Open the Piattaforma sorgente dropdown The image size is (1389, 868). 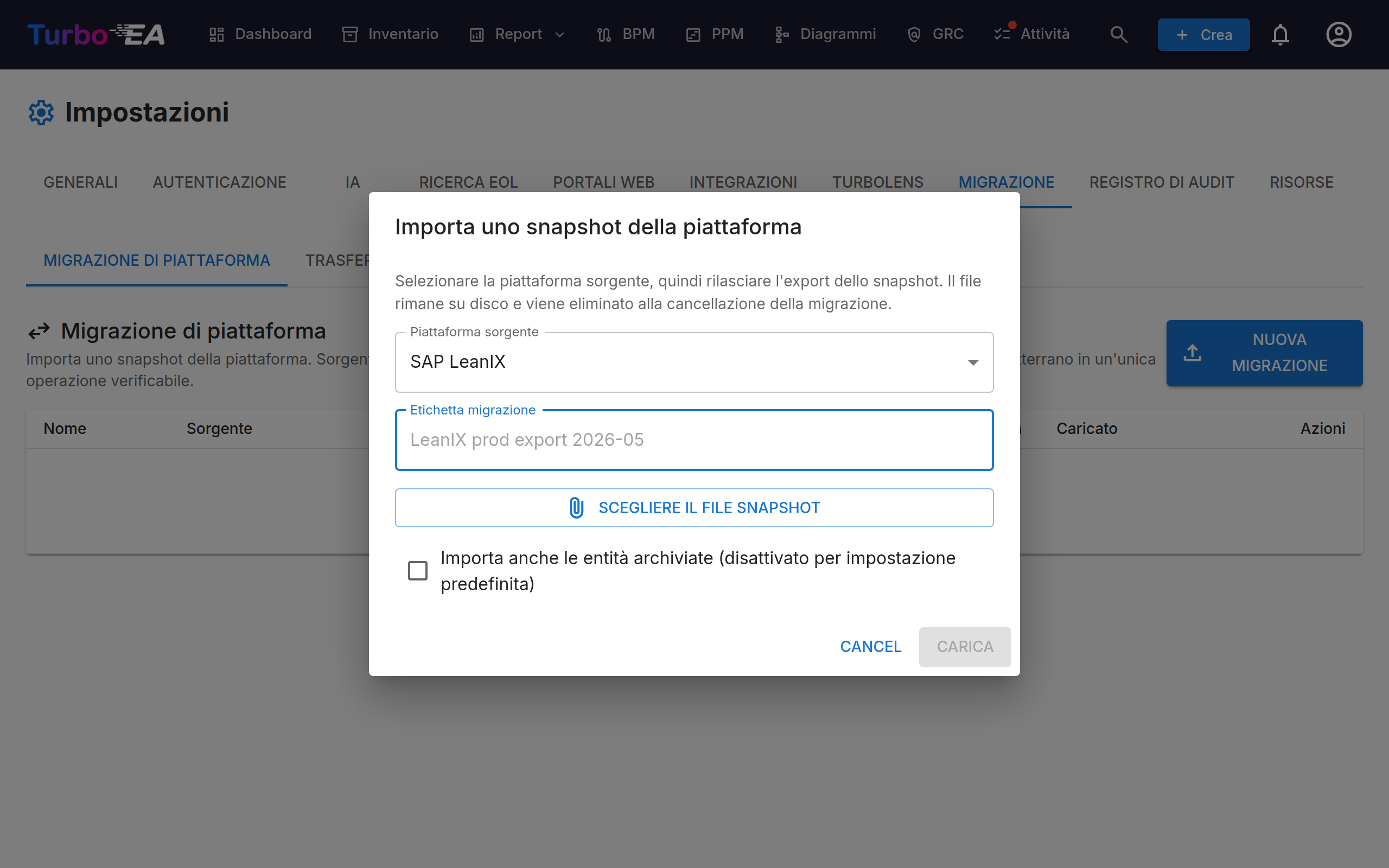pos(694,362)
